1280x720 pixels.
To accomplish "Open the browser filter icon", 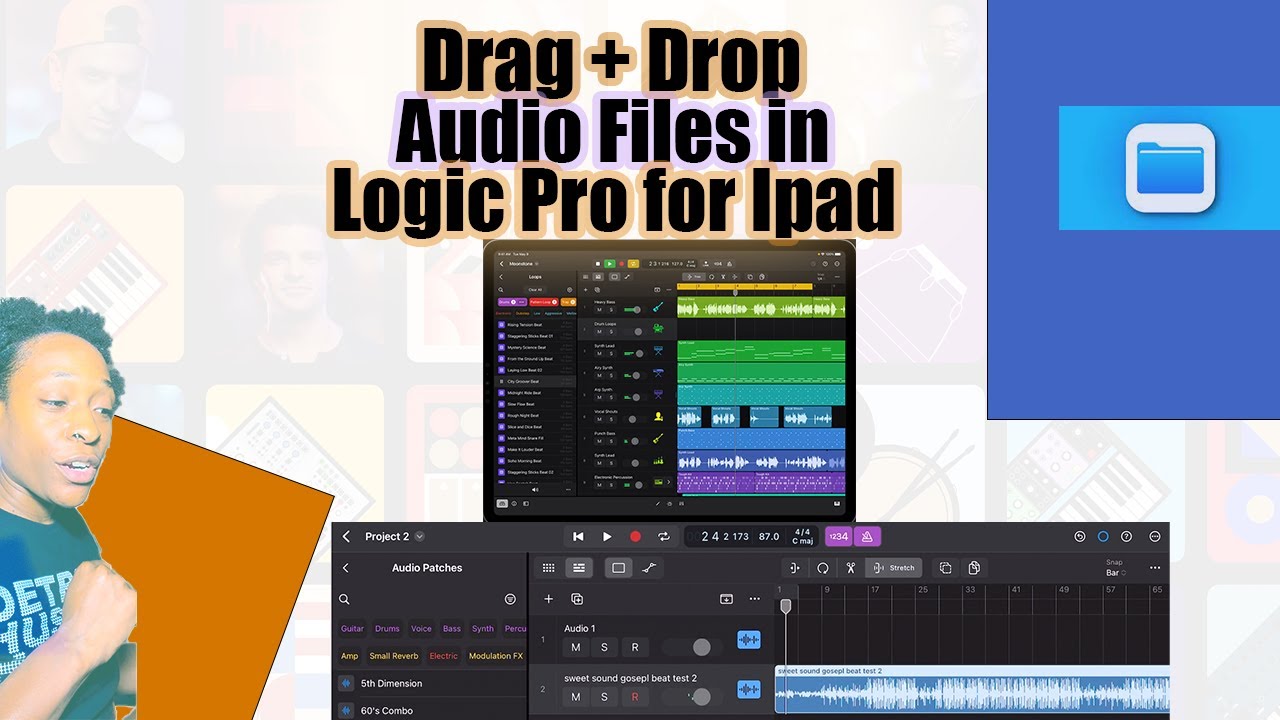I will (x=510, y=600).
